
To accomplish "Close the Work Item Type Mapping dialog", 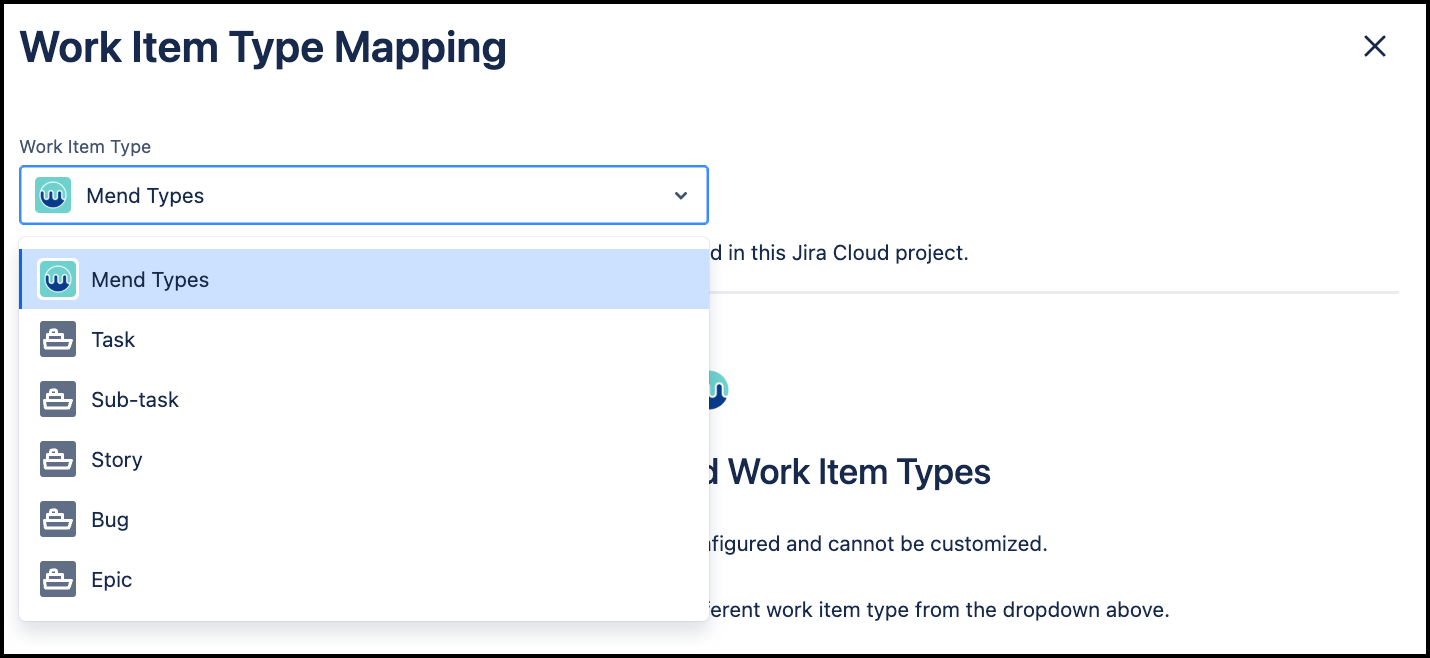I will 1375,46.
